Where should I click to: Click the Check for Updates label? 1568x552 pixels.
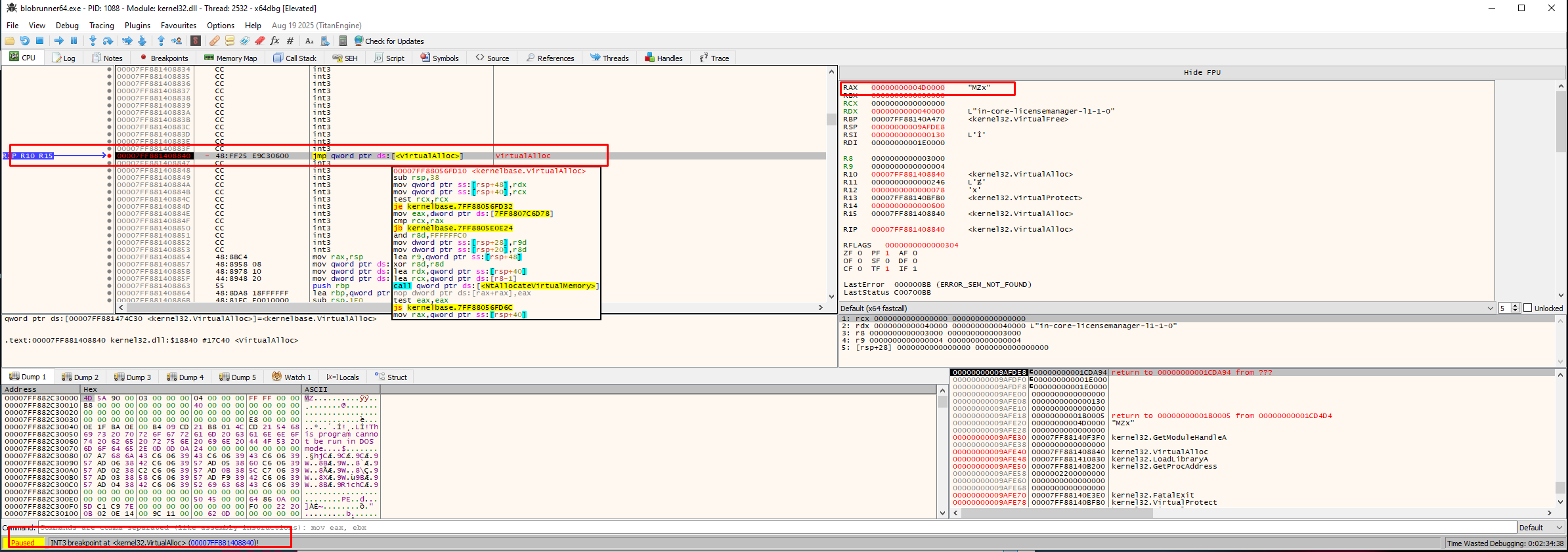(394, 41)
